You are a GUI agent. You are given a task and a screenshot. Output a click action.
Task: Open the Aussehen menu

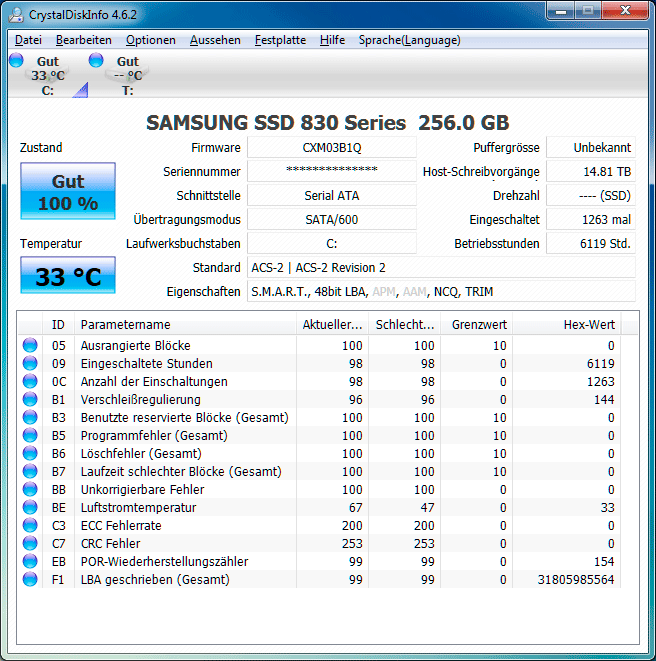coord(215,40)
